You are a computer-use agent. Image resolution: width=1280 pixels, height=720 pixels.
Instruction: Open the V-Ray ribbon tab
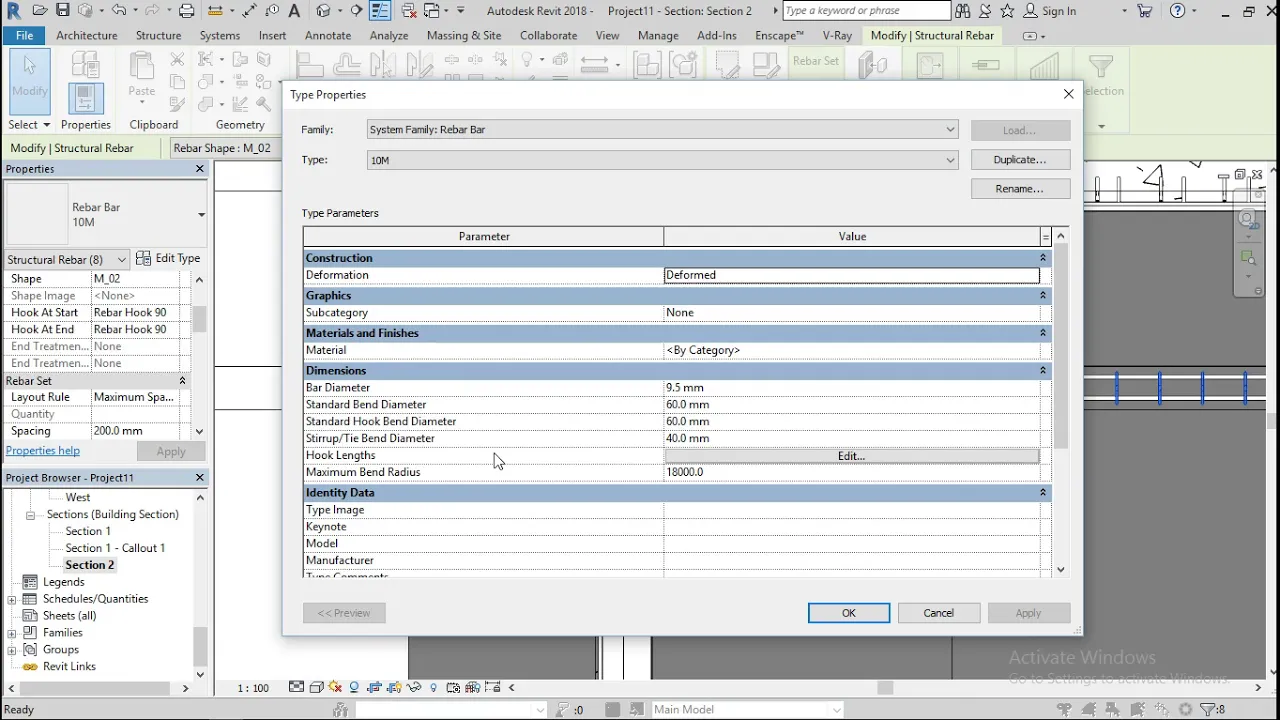point(837,35)
